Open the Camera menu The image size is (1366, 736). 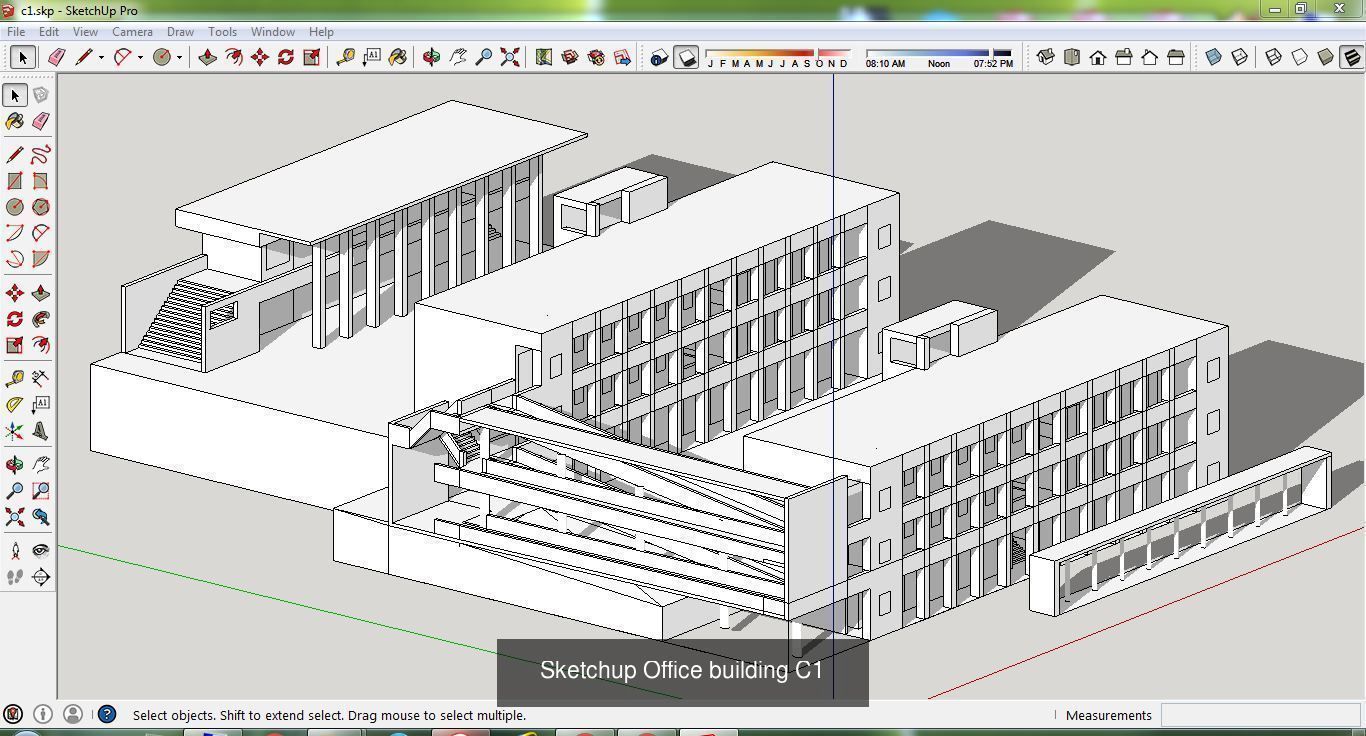click(132, 32)
